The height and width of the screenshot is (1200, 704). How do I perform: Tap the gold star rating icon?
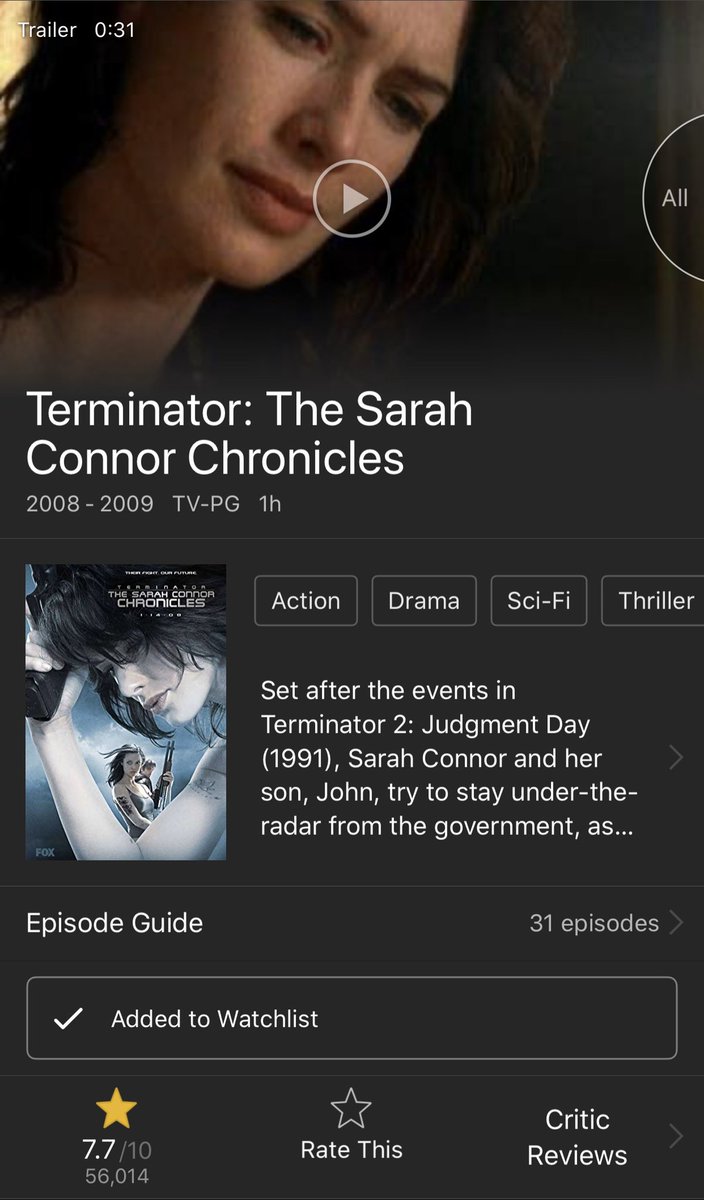(116, 1110)
